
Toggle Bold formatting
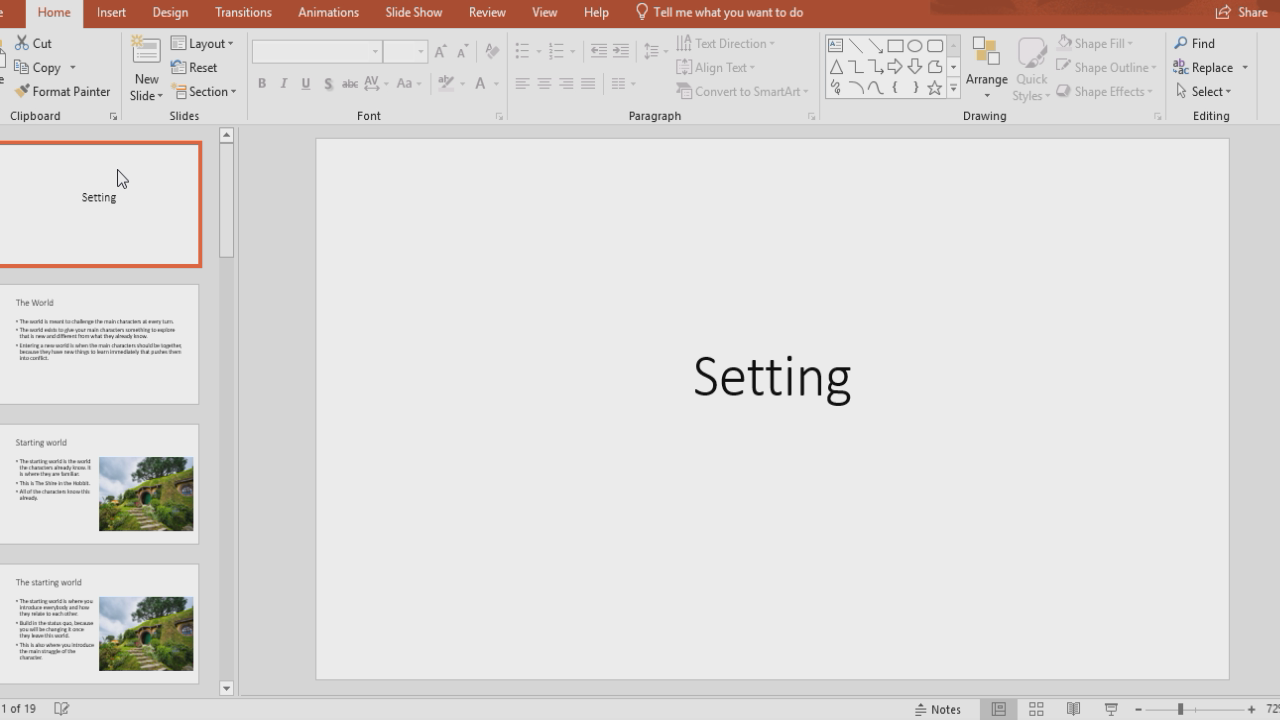262,84
